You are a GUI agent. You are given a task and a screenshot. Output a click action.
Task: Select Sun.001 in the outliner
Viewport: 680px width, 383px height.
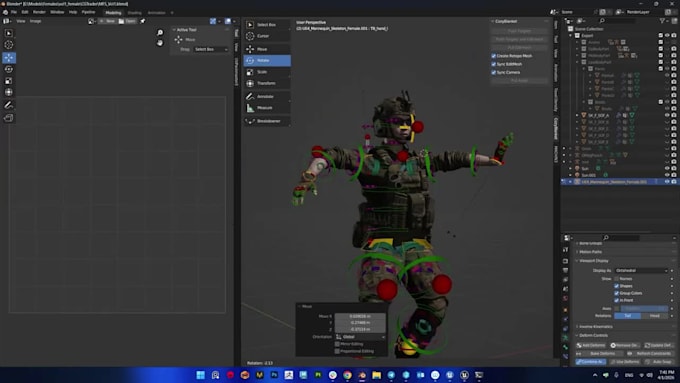[588, 175]
